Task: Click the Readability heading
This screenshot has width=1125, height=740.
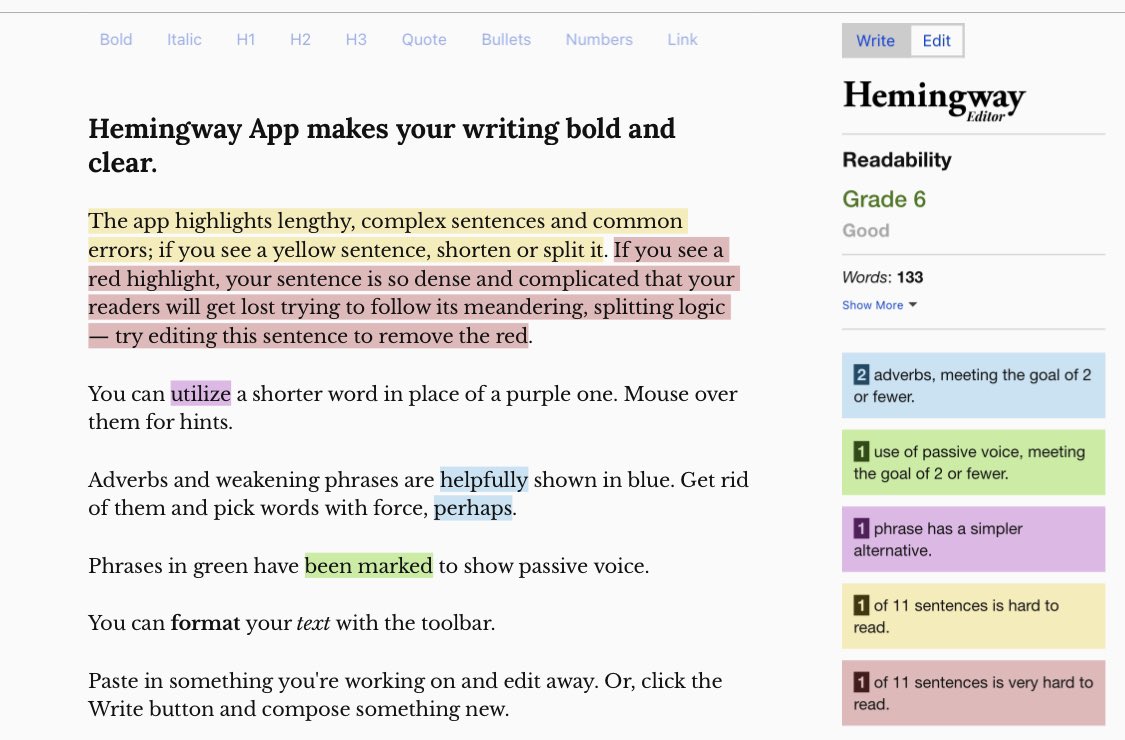Action: 897,159
